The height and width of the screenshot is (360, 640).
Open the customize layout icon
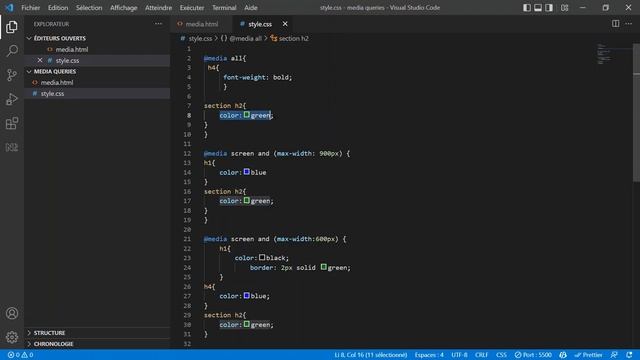tap(564, 7)
